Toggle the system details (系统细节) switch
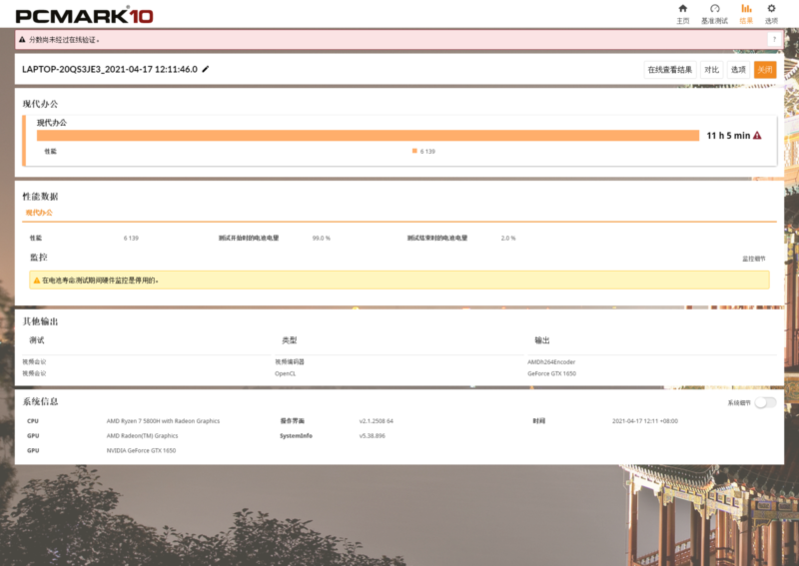 point(765,402)
